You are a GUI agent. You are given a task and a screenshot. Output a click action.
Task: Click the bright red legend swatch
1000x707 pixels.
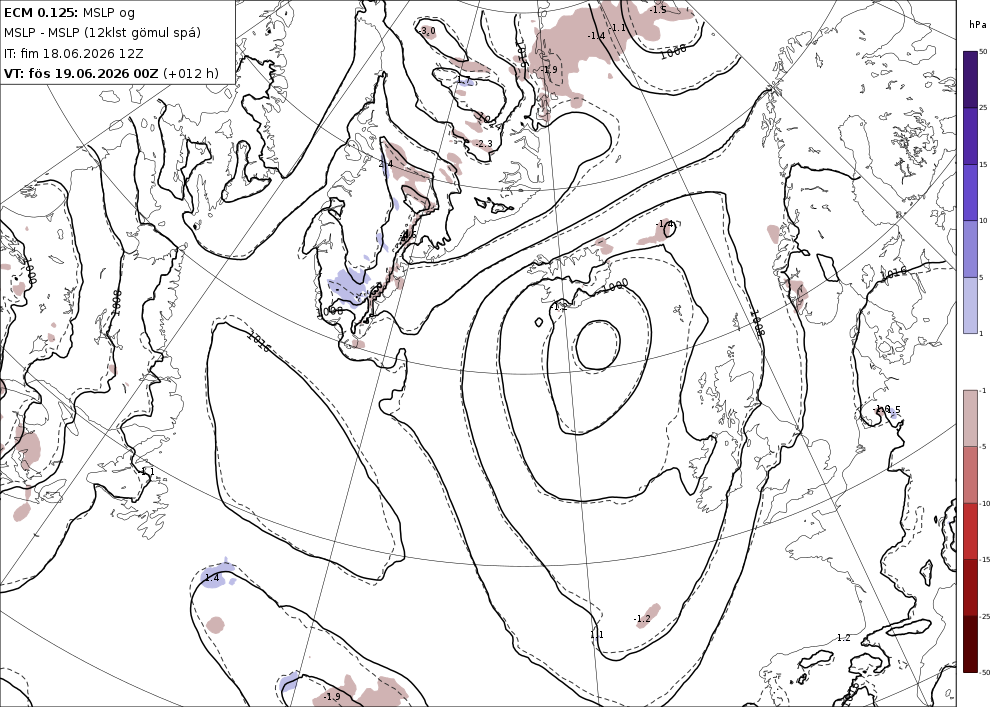click(970, 531)
